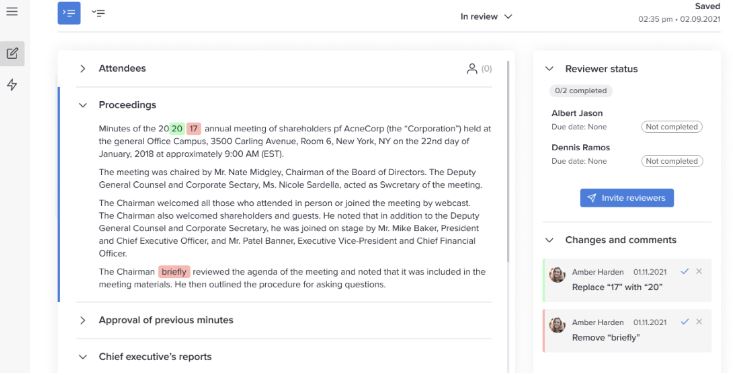Click the Approval of previous minutes heading
The width and height of the screenshot is (733, 375).
pyautogui.click(x=166, y=320)
